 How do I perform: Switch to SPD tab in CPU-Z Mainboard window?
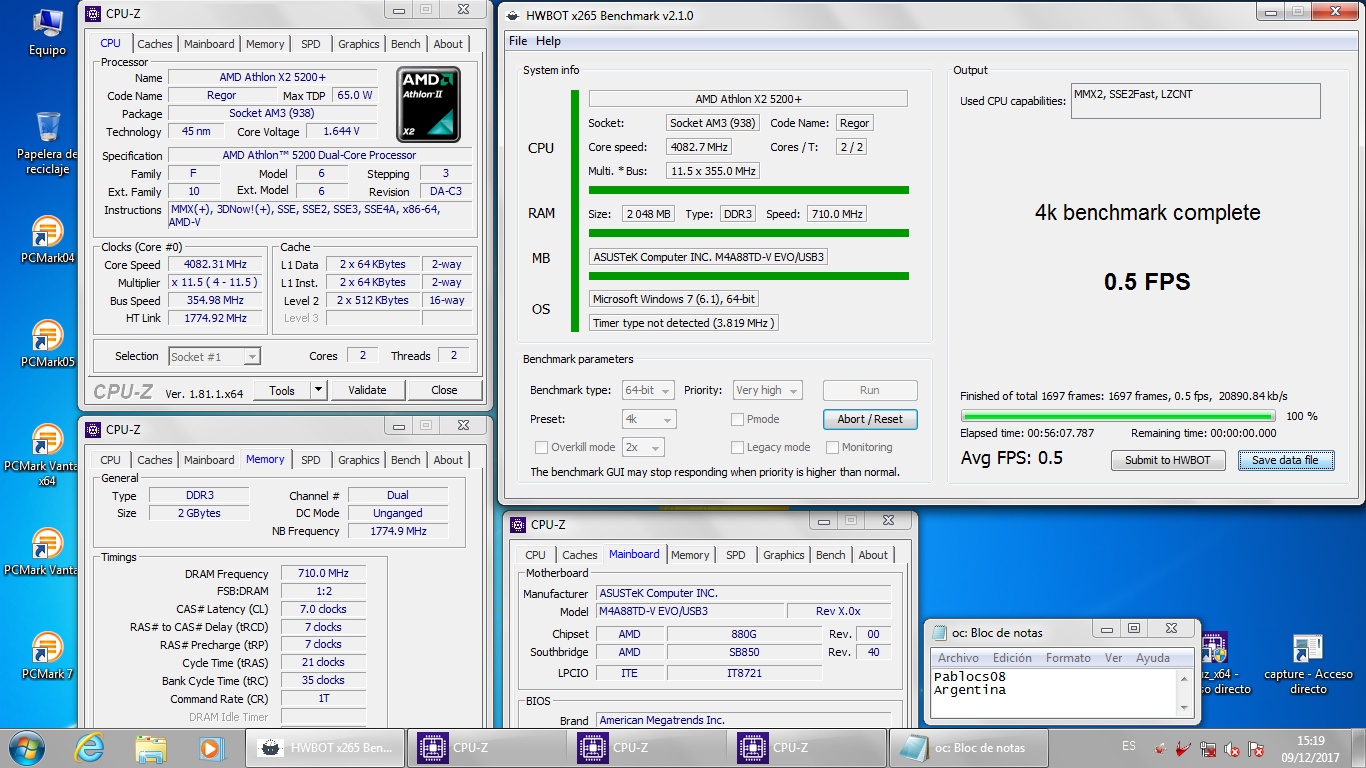(x=736, y=555)
